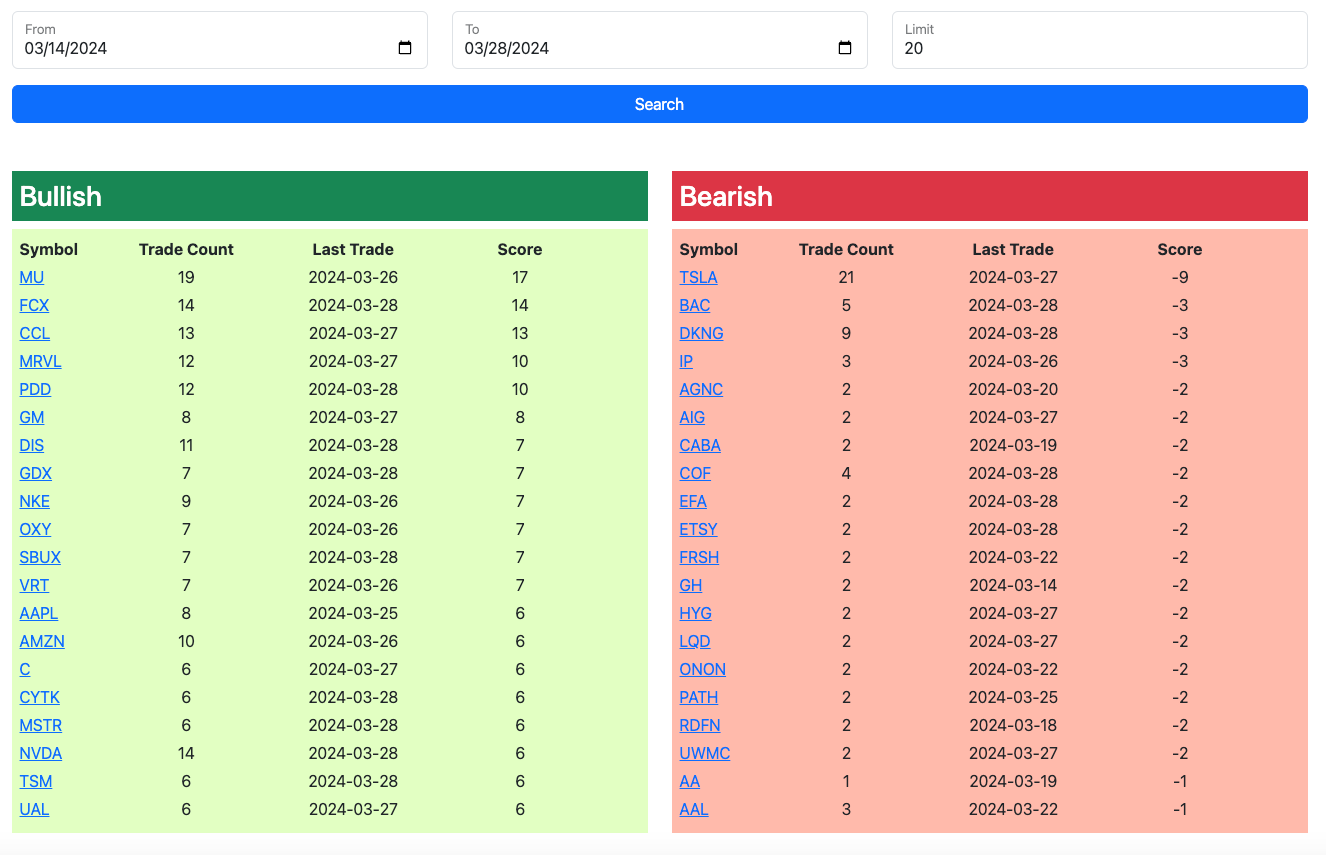Open the CABA symbol link
The image size is (1326, 855).
pos(700,445)
